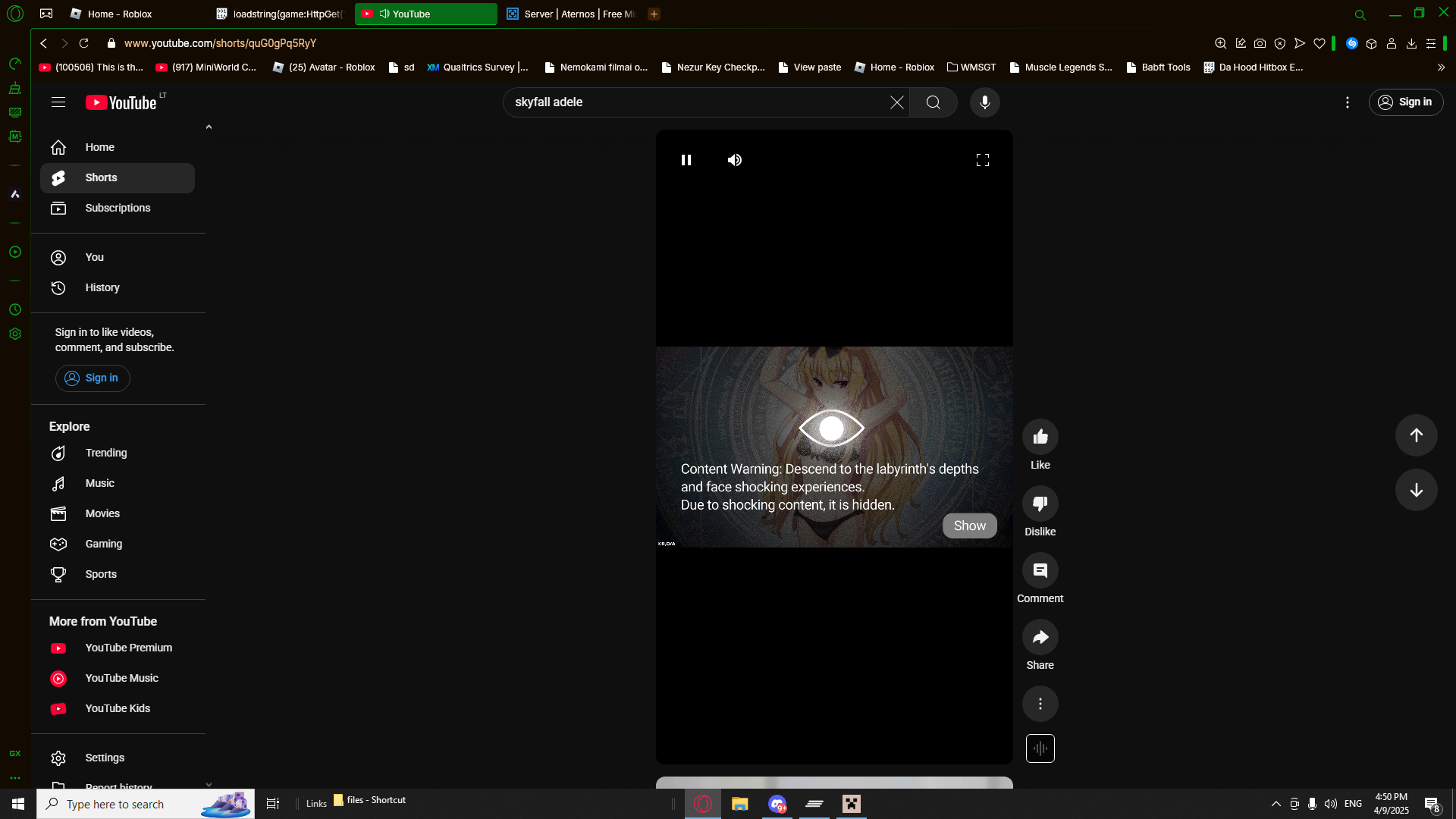Go back in the browser
Screen dimensions: 1456x819
(x=44, y=44)
